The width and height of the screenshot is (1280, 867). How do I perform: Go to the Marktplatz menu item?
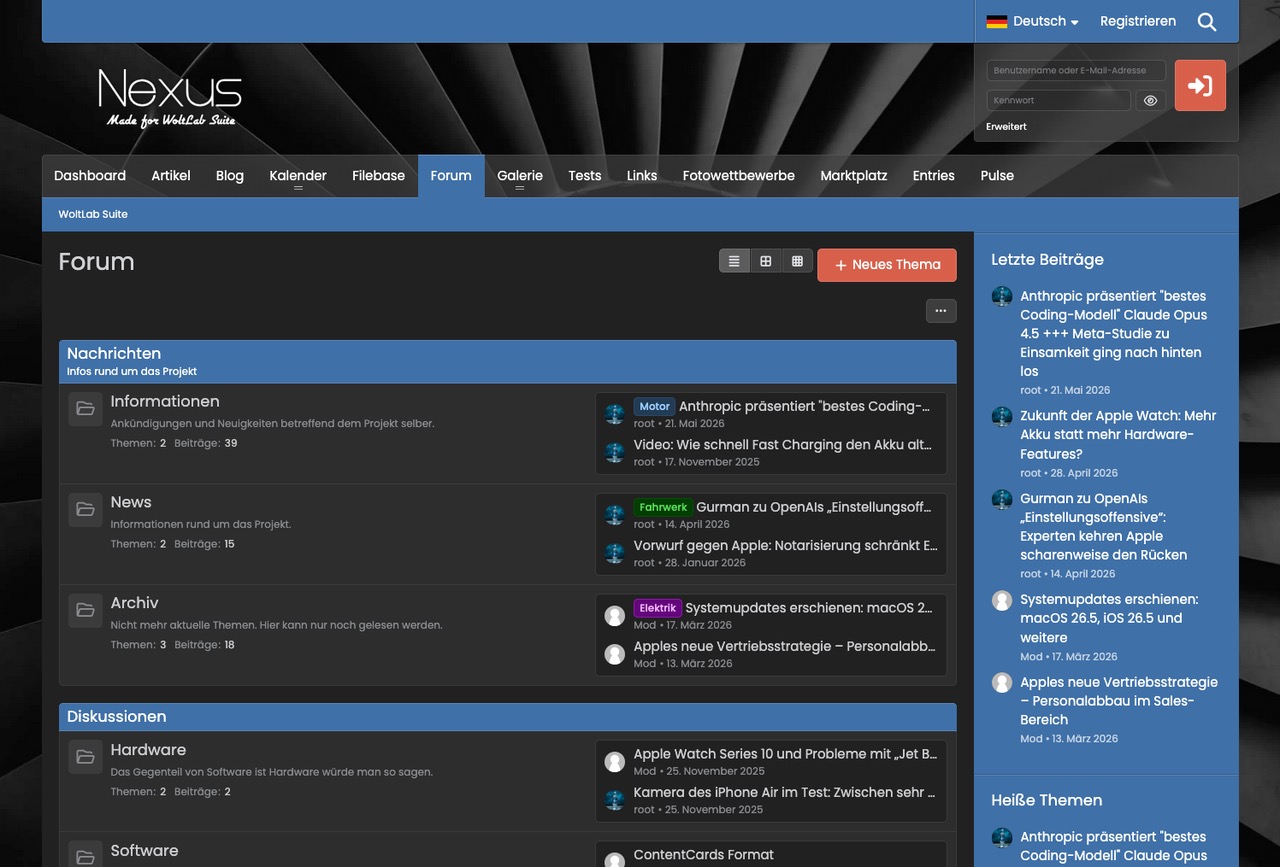pos(854,176)
